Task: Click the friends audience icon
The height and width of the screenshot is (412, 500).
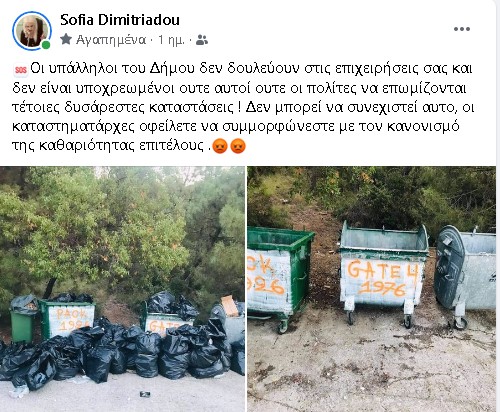Action: coord(202,40)
